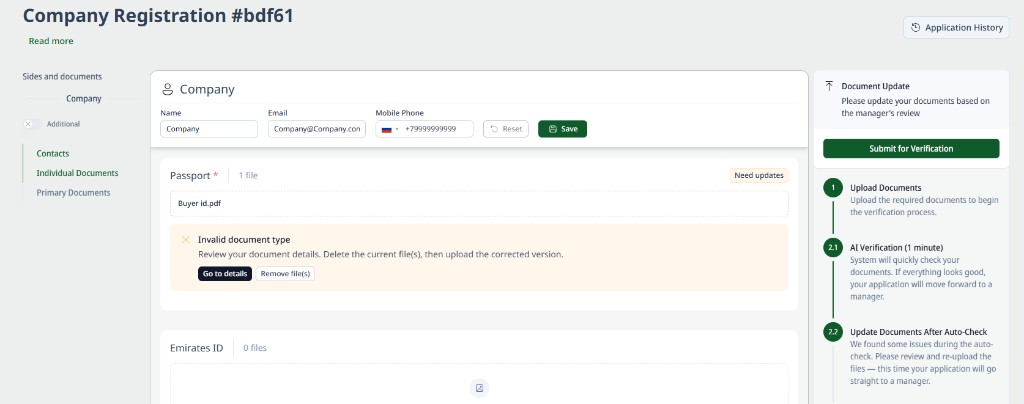Click the Emirates ID section title
Screen dimensions: 1024x404
197,348
